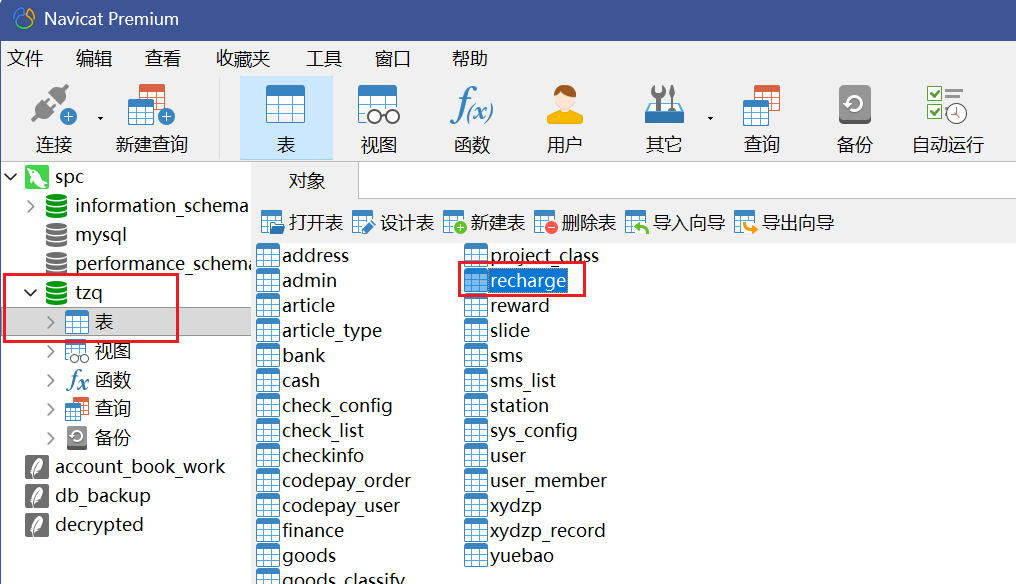Screen dimensions: 1016x584
Task: Expand the information_schema database node
Action: click(31, 206)
